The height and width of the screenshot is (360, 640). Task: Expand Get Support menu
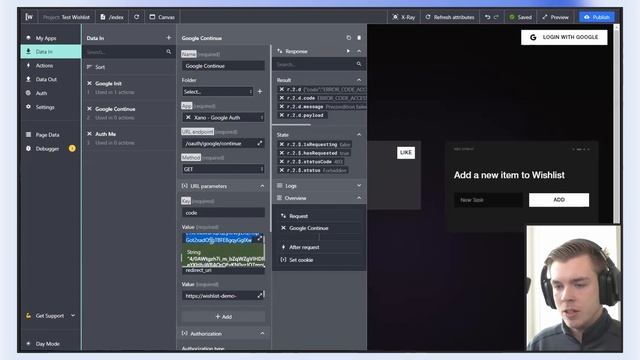pyautogui.click(x=51, y=316)
